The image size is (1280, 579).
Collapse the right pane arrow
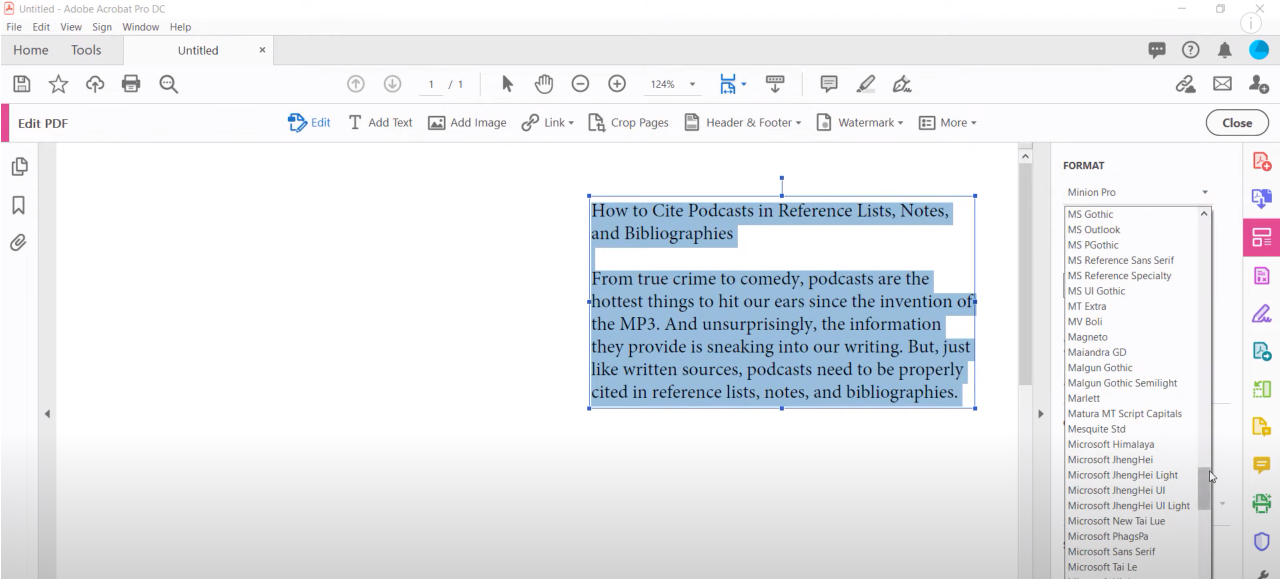coord(1040,413)
